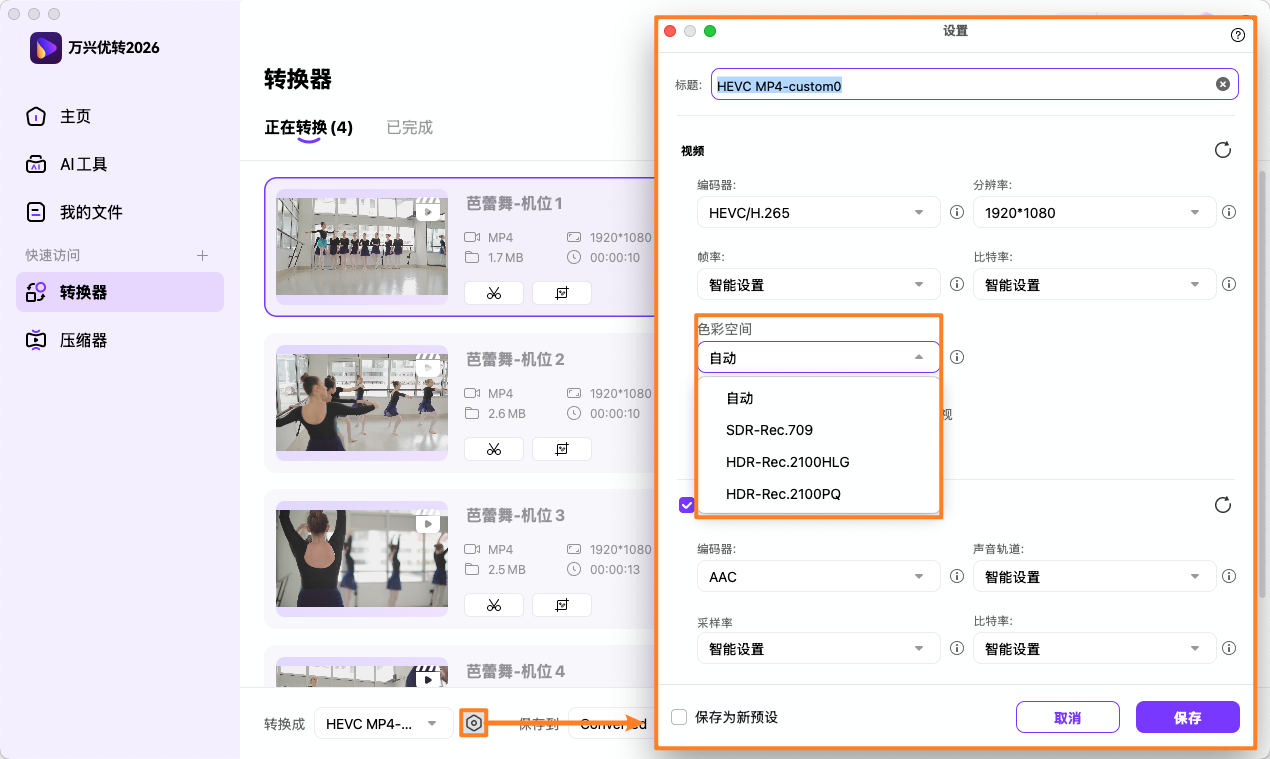
Task: Click the help question mark in settings
Action: 1238,35
